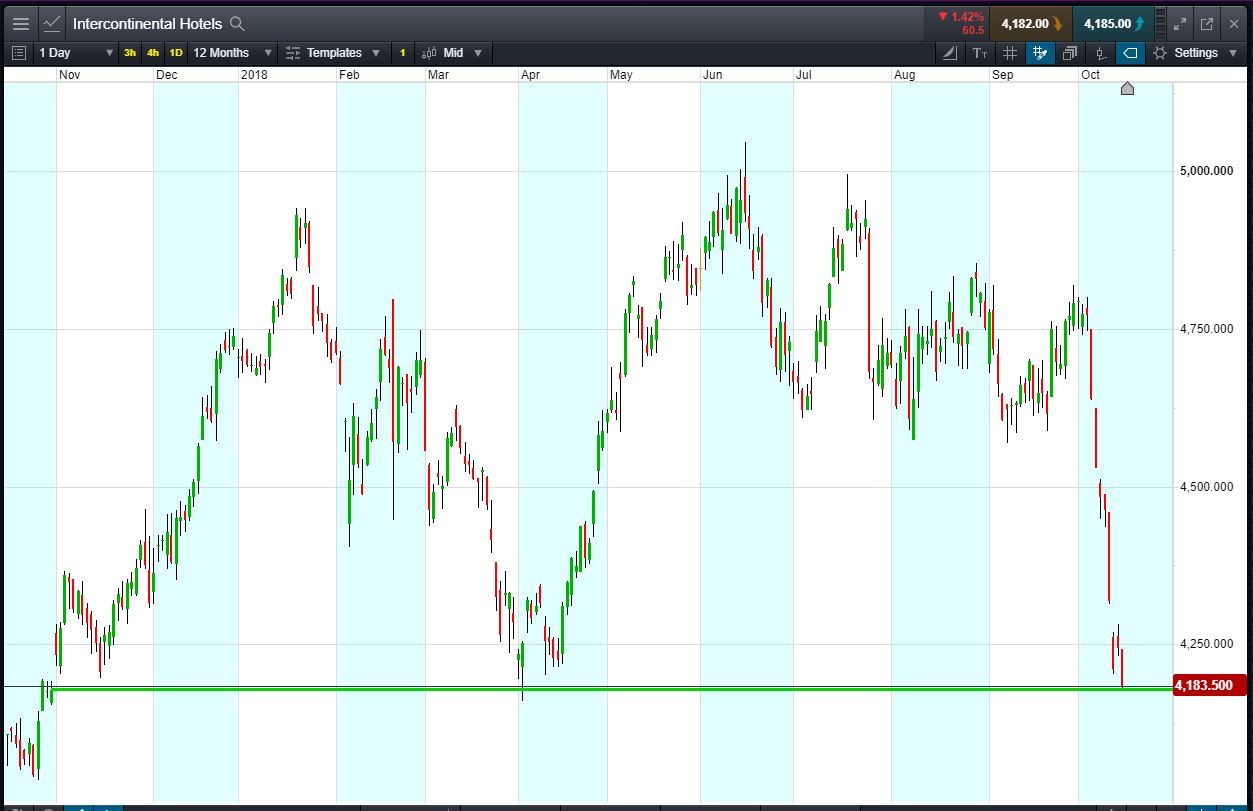Toggle the chart grid lines icon

(1010, 53)
